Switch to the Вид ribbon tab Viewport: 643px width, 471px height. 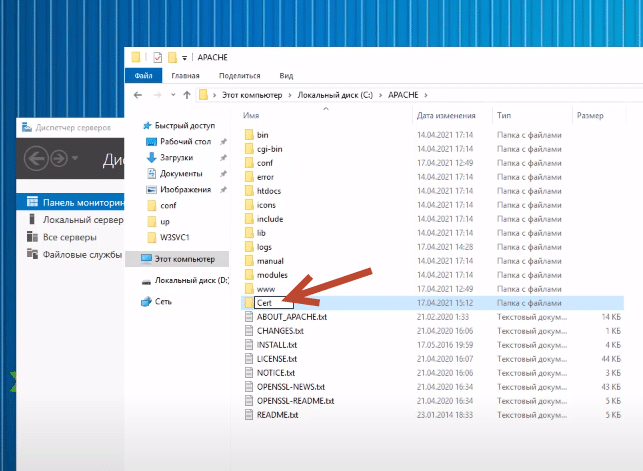coord(286,75)
